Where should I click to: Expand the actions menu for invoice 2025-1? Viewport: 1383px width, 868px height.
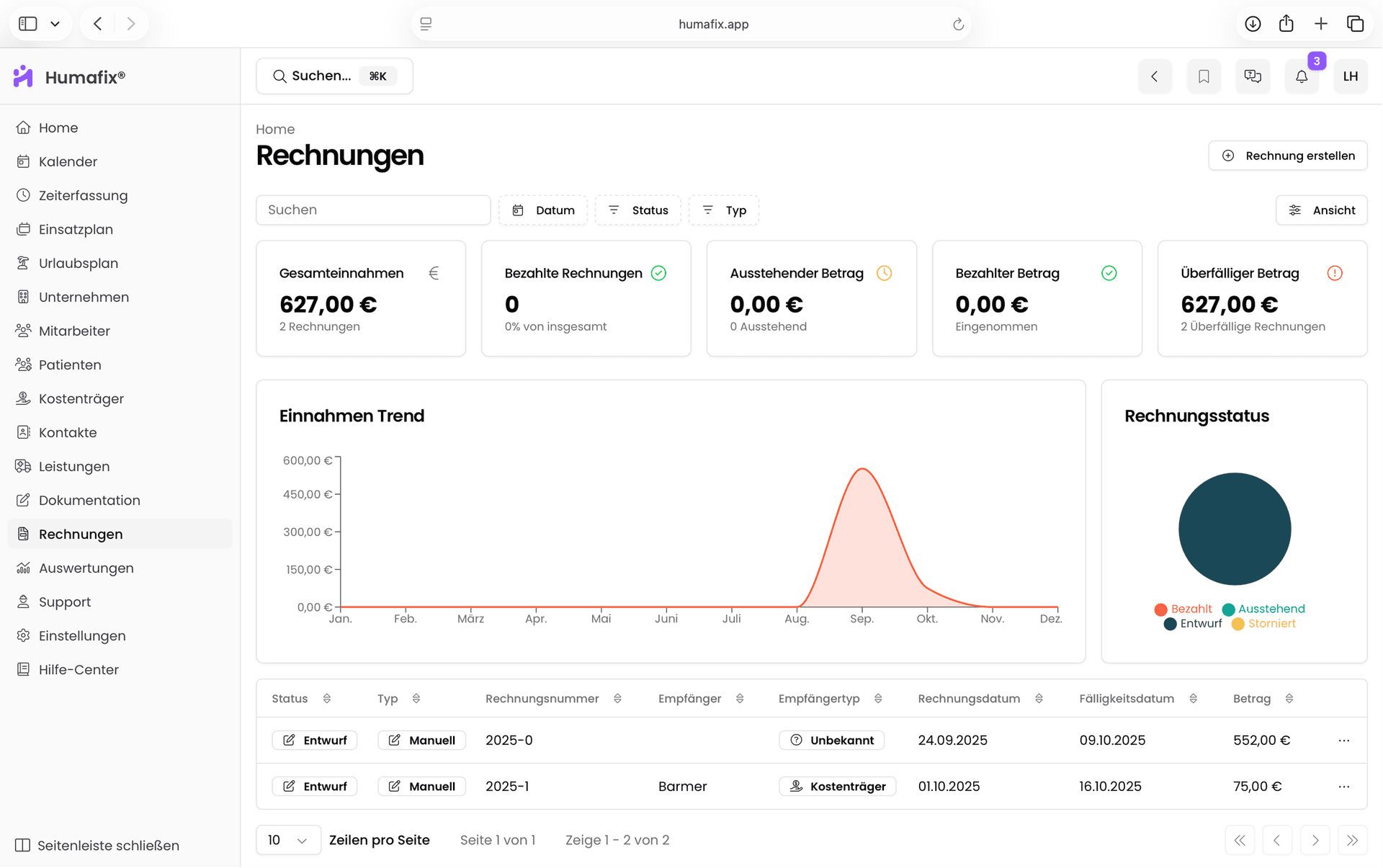tap(1343, 786)
